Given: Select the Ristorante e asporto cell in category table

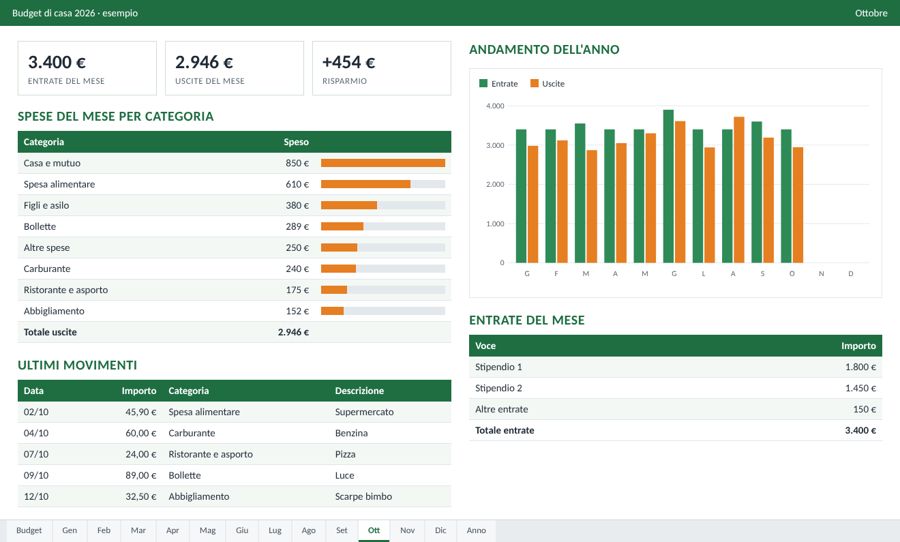Looking at the screenshot, I should click(x=65, y=290).
